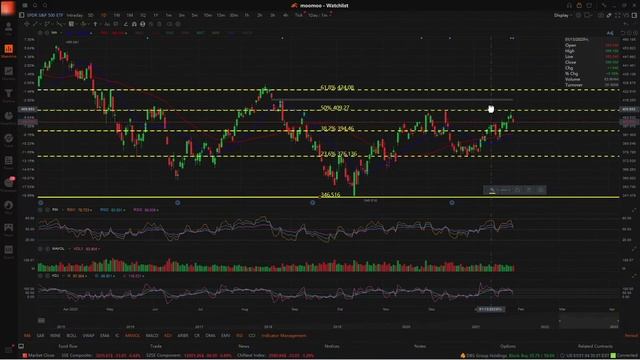The width and height of the screenshot is (640, 360).
Task: Open the MA label dropdown above main chart
Action: point(61,33)
